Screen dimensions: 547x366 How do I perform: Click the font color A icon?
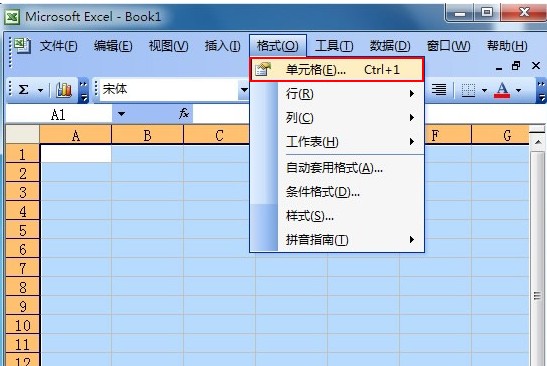[502, 90]
